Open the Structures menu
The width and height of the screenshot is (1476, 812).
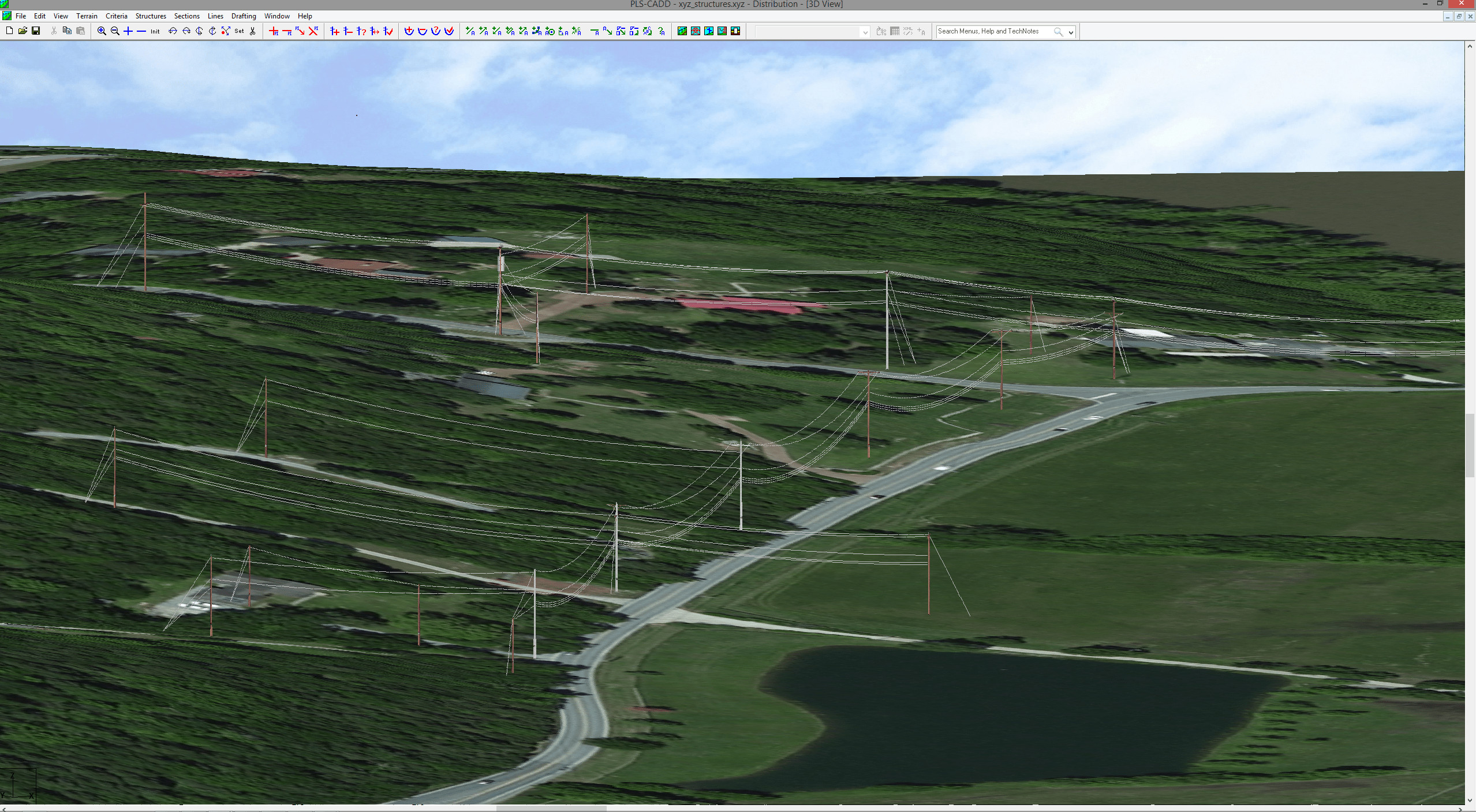pyautogui.click(x=151, y=16)
